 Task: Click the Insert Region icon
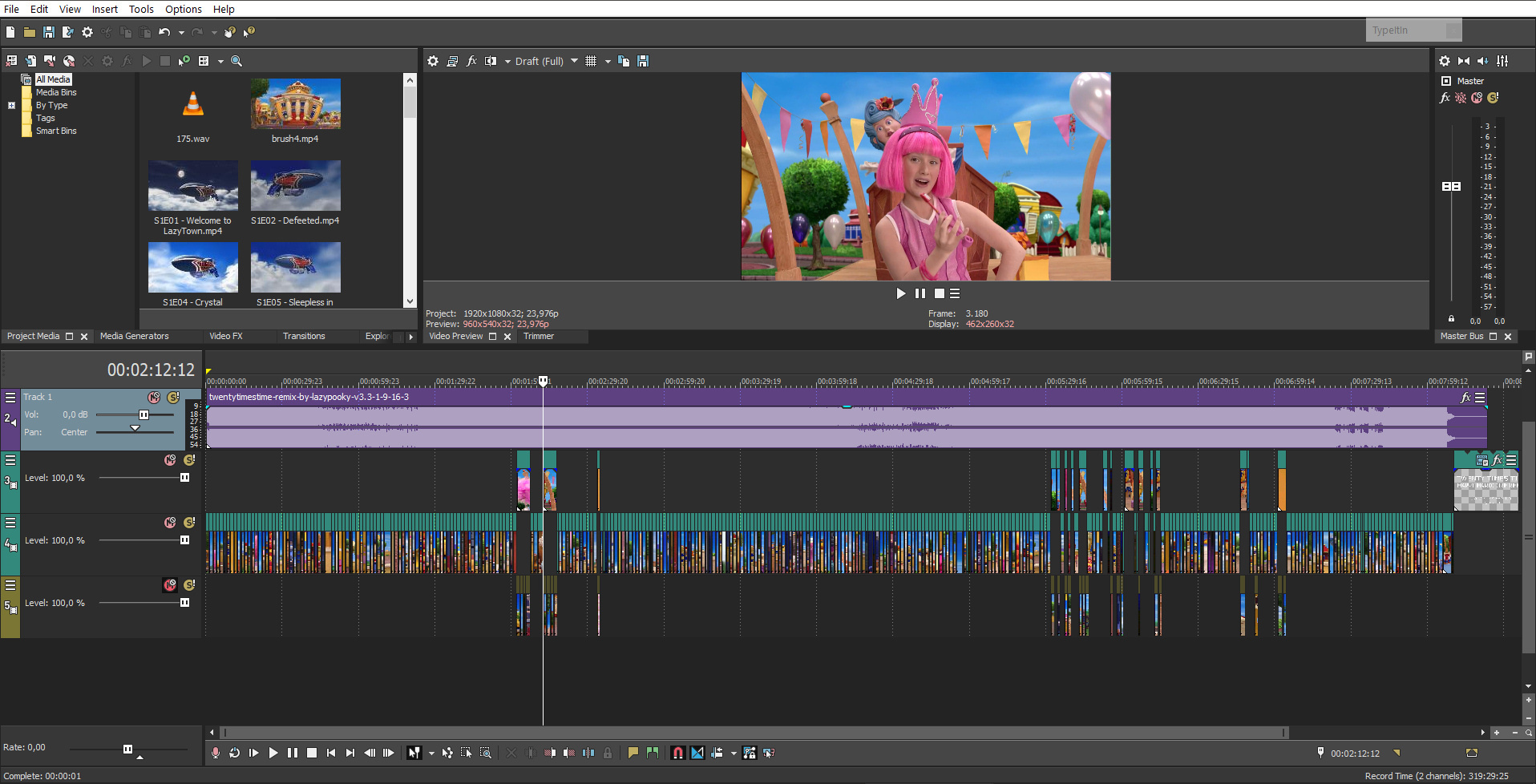point(653,753)
